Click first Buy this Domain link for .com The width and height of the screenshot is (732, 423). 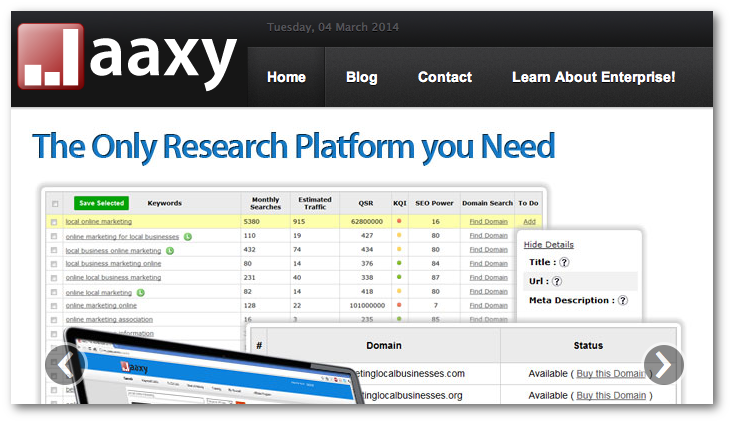(611, 374)
